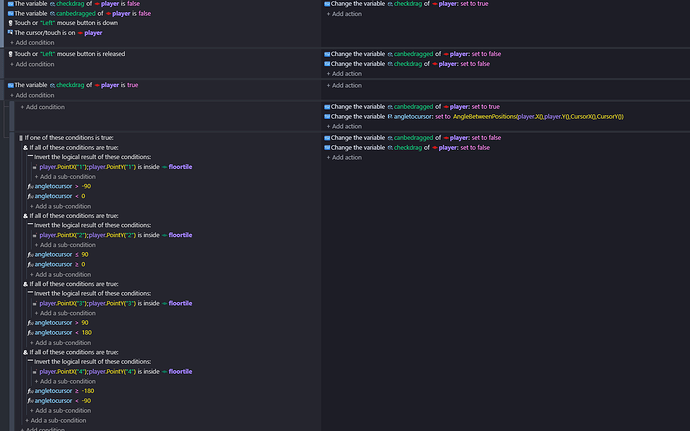The image size is (690, 431).
Task: Select 'If one of these conditions is true' row
Action: 66,138
